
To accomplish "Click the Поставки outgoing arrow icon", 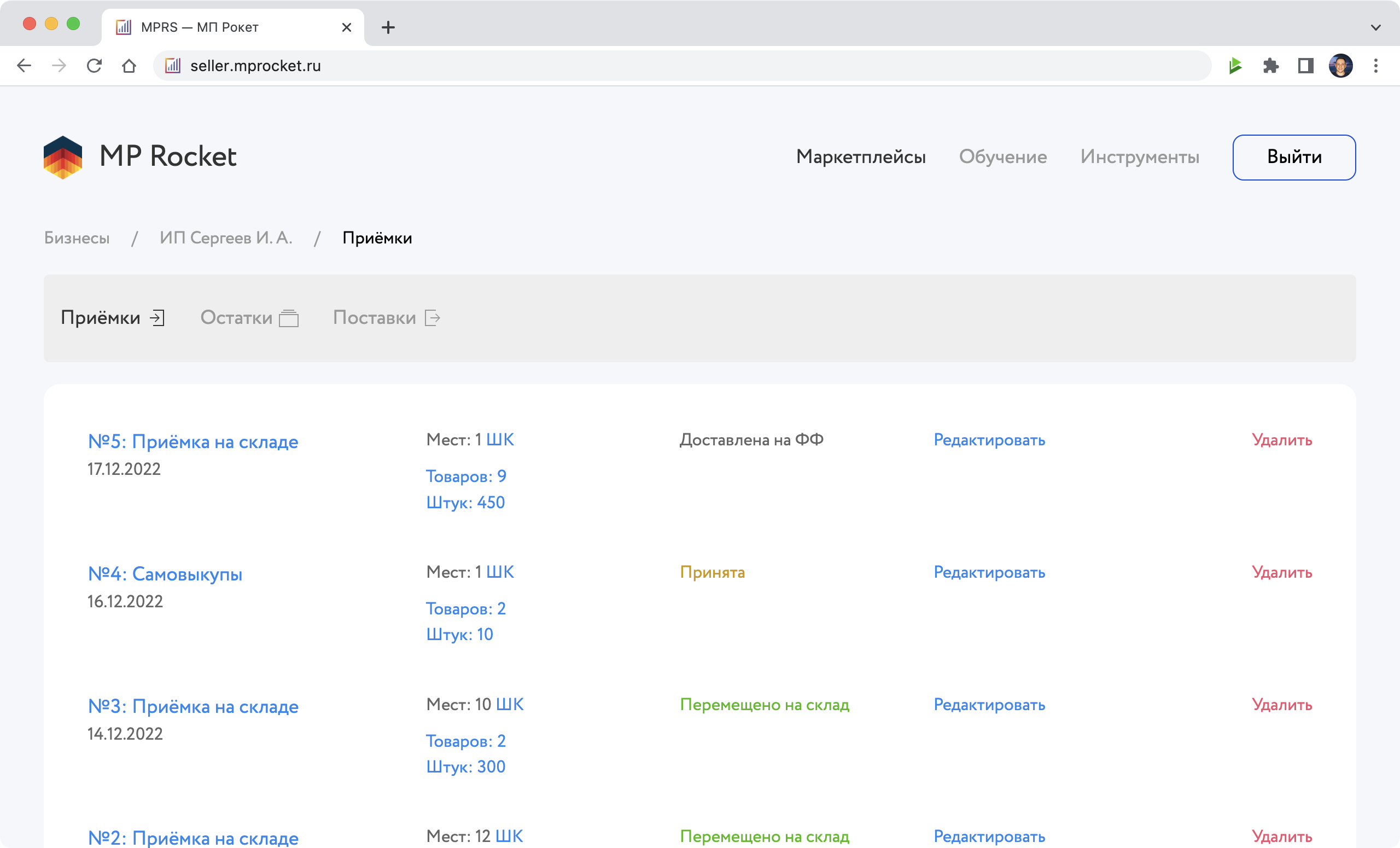I will point(432,318).
